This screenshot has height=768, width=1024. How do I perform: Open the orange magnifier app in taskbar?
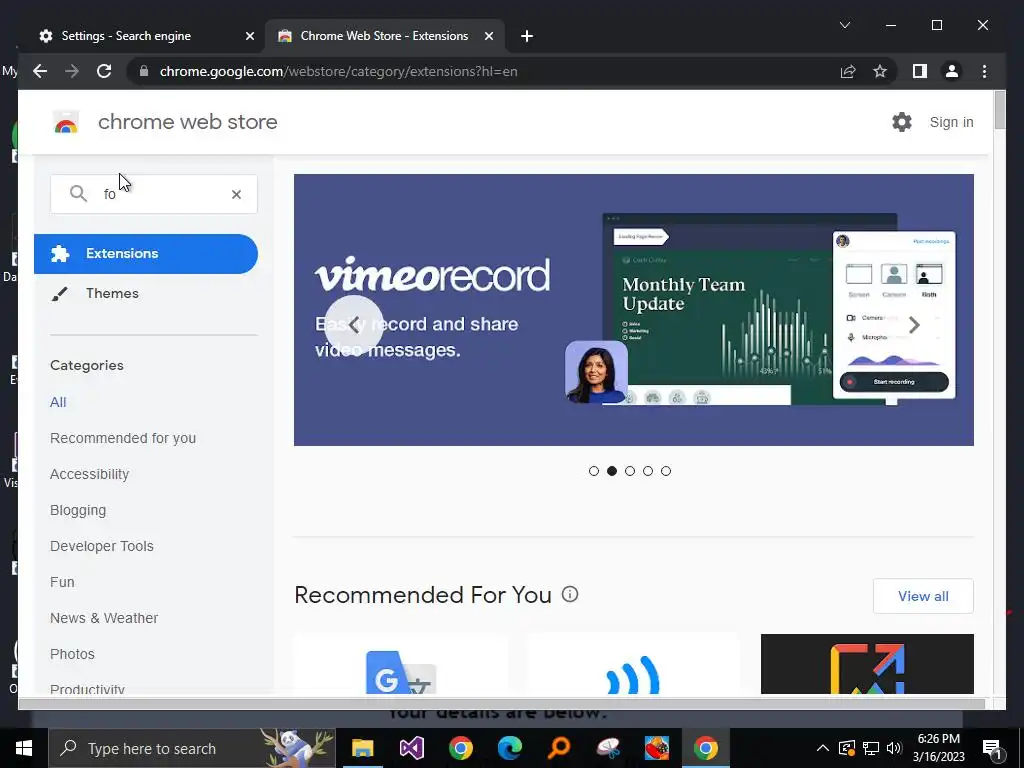[559, 748]
